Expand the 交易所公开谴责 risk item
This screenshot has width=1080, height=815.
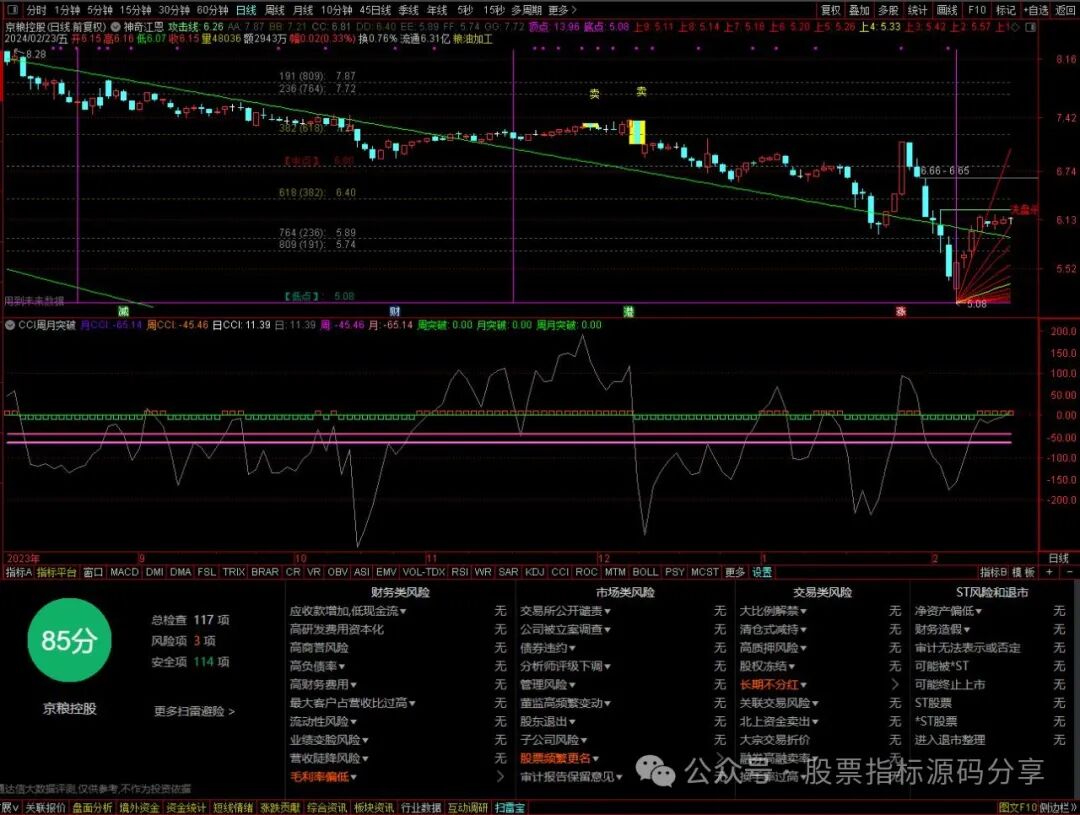565,611
